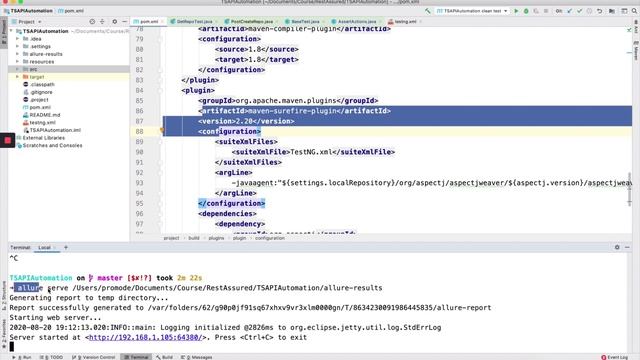The image size is (640, 360).
Task: Add a new terminal session with plus
Action: [x=66, y=247]
